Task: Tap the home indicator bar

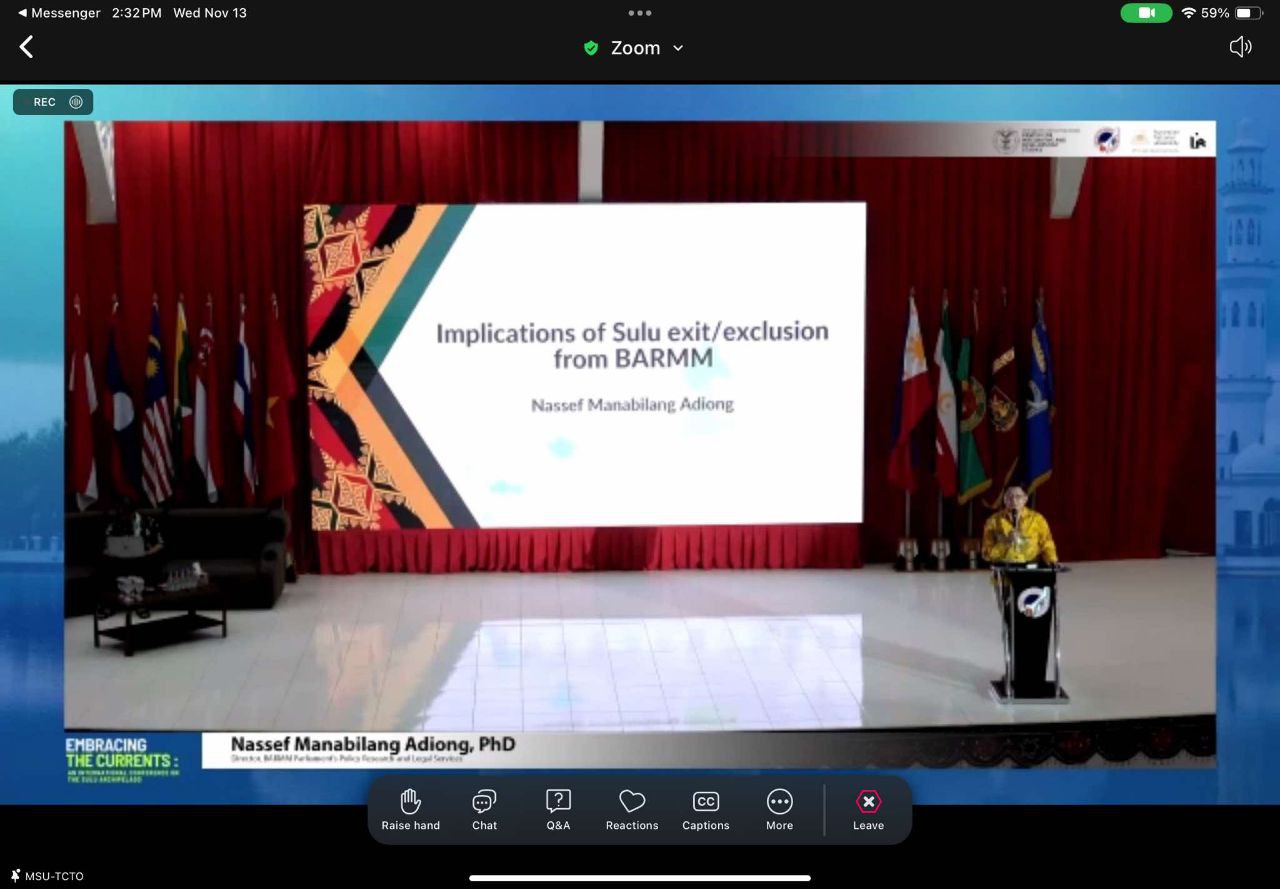Action: (x=640, y=878)
